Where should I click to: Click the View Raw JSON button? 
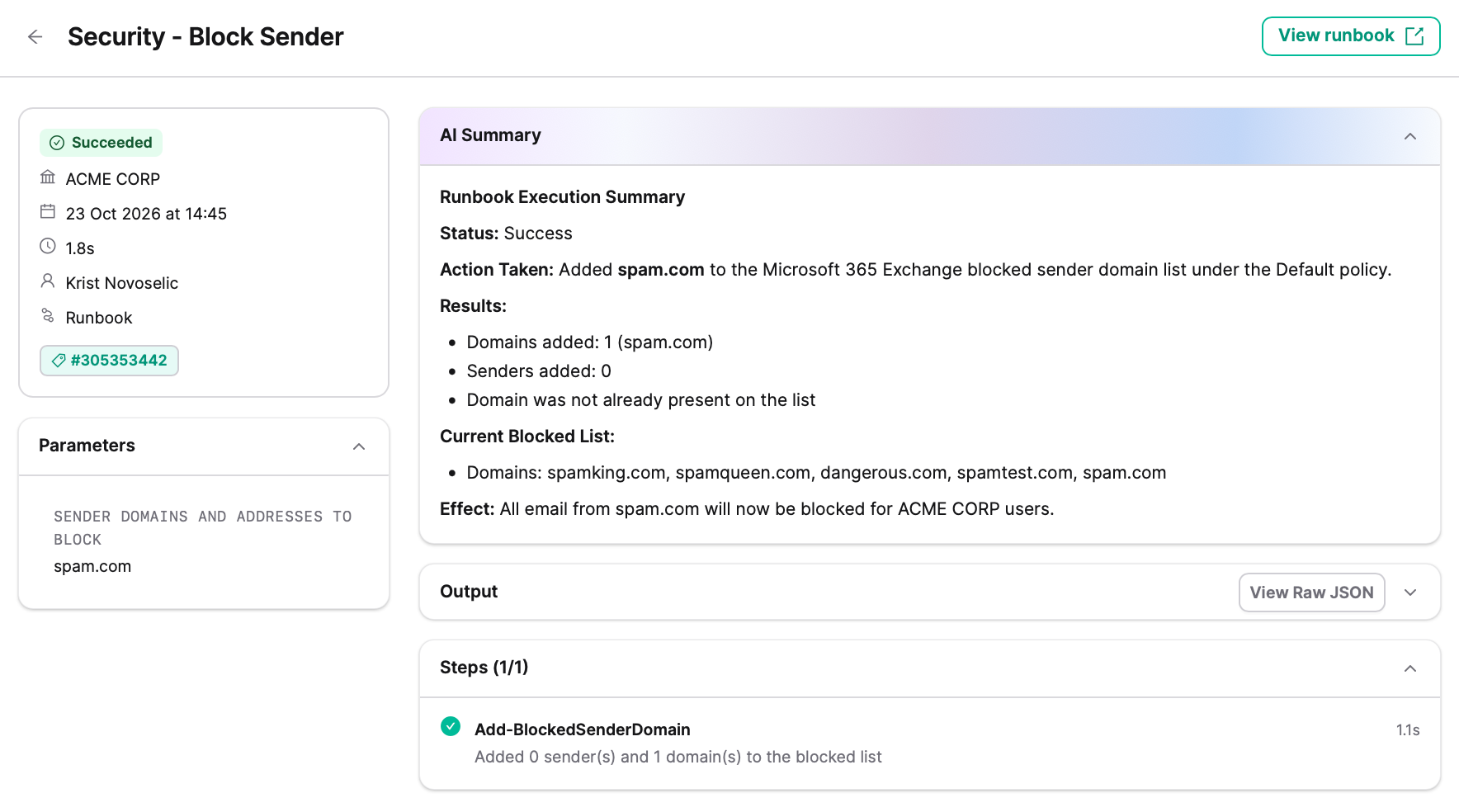1311,592
